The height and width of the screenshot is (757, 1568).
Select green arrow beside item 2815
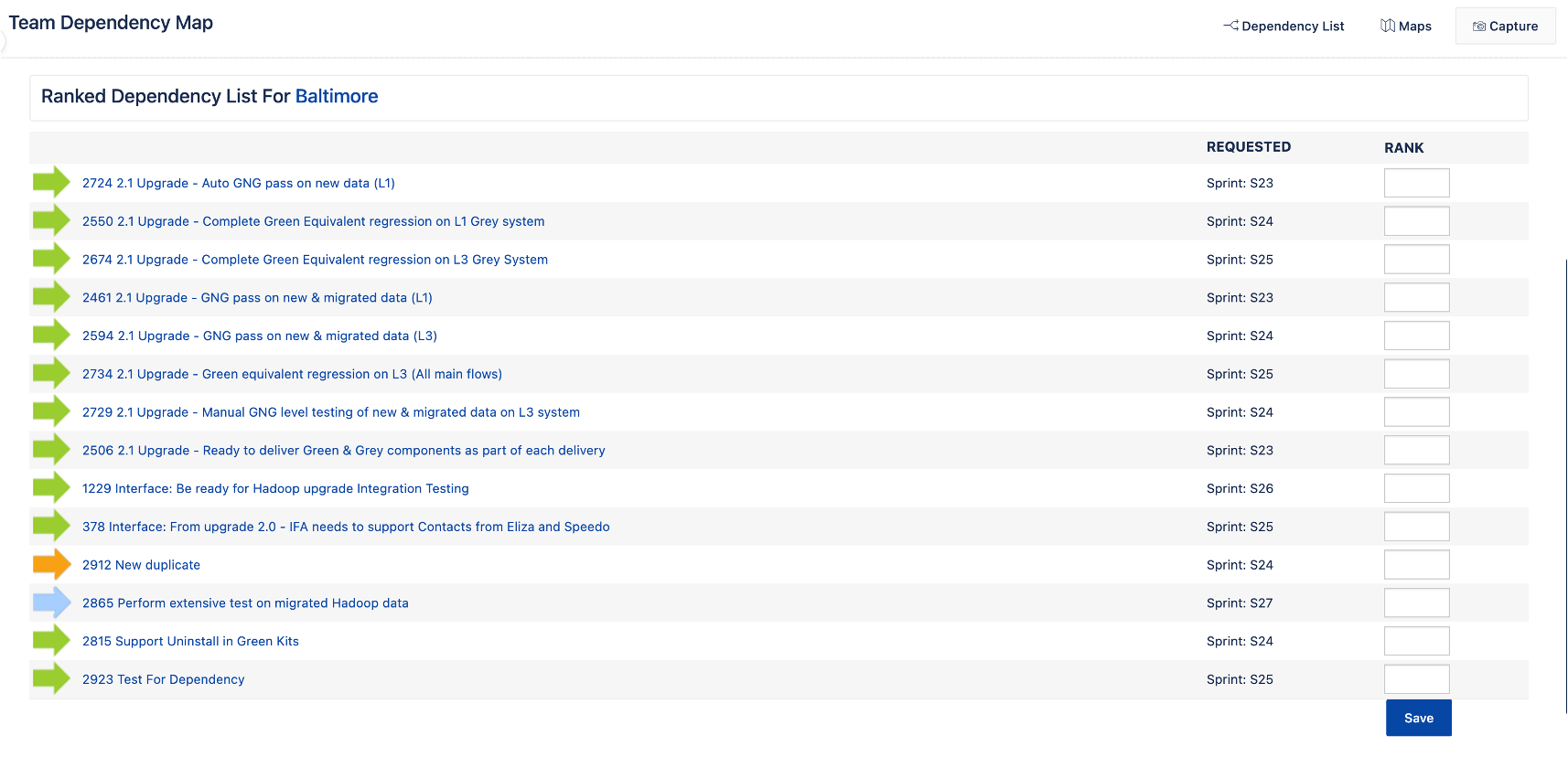point(51,641)
